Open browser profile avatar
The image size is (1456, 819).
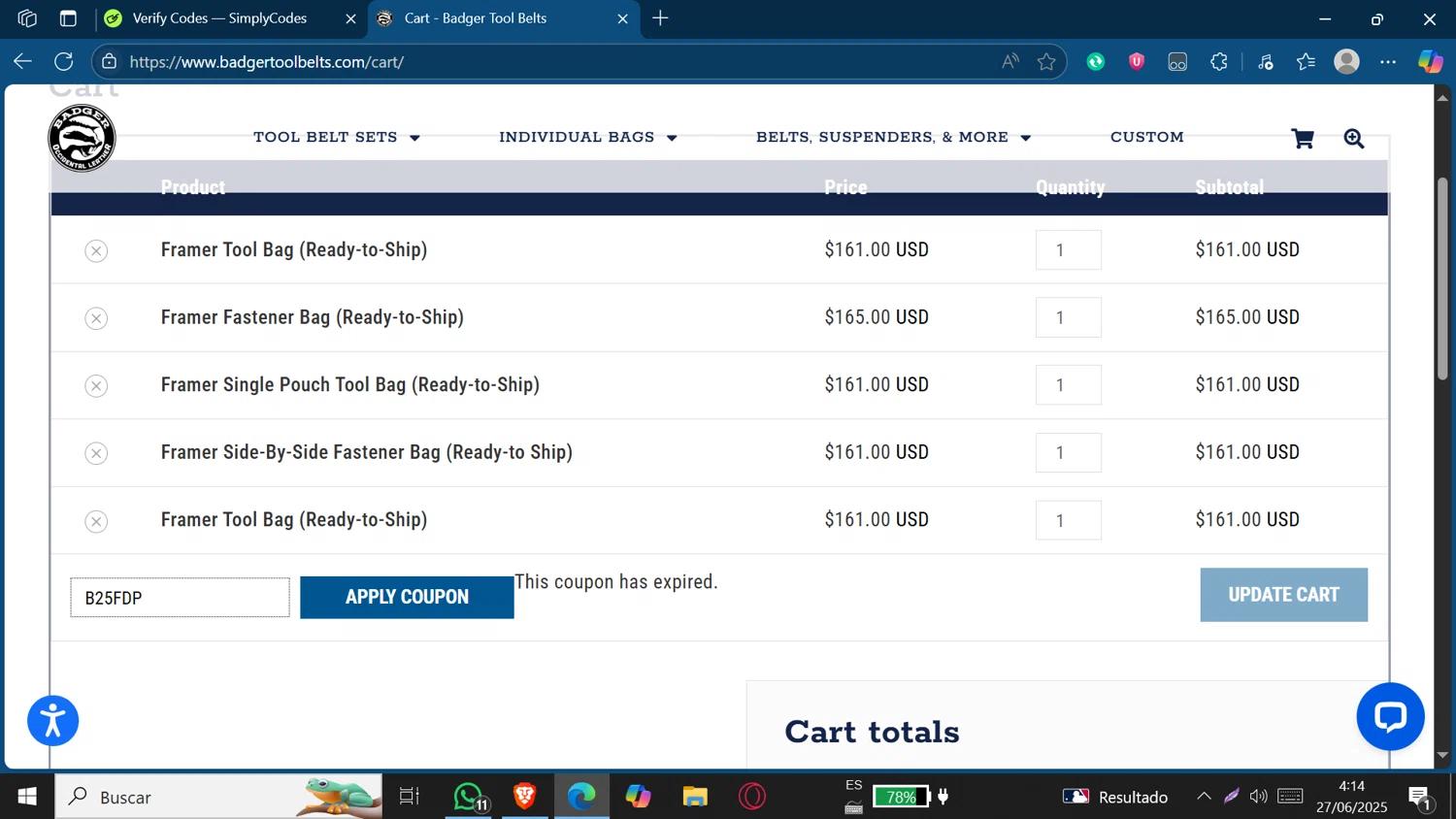1346,61
